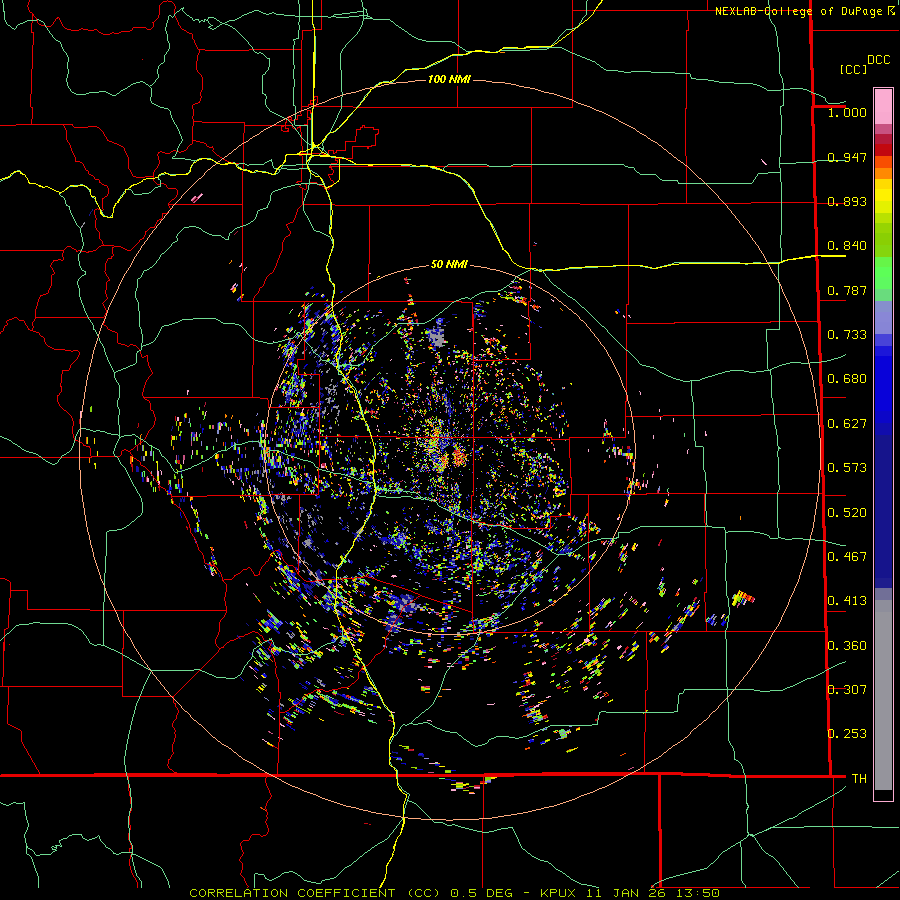Click the 0.360 scale value
The width and height of the screenshot is (900, 900).
(847, 646)
